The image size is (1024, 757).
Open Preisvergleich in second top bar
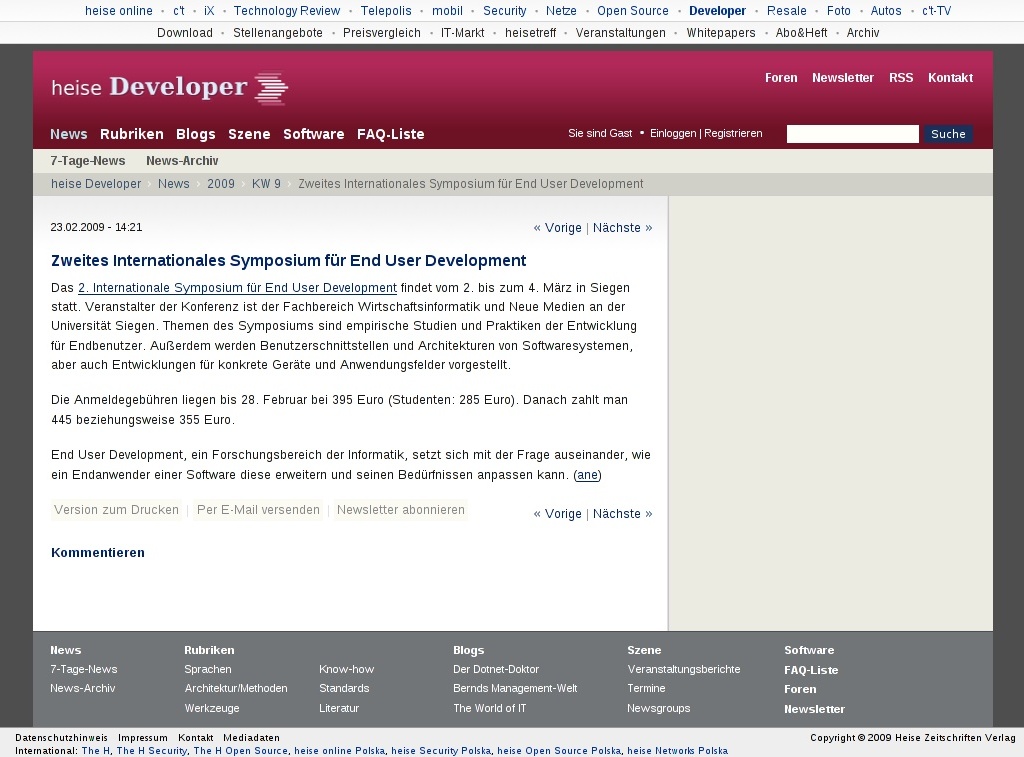pyautogui.click(x=381, y=33)
